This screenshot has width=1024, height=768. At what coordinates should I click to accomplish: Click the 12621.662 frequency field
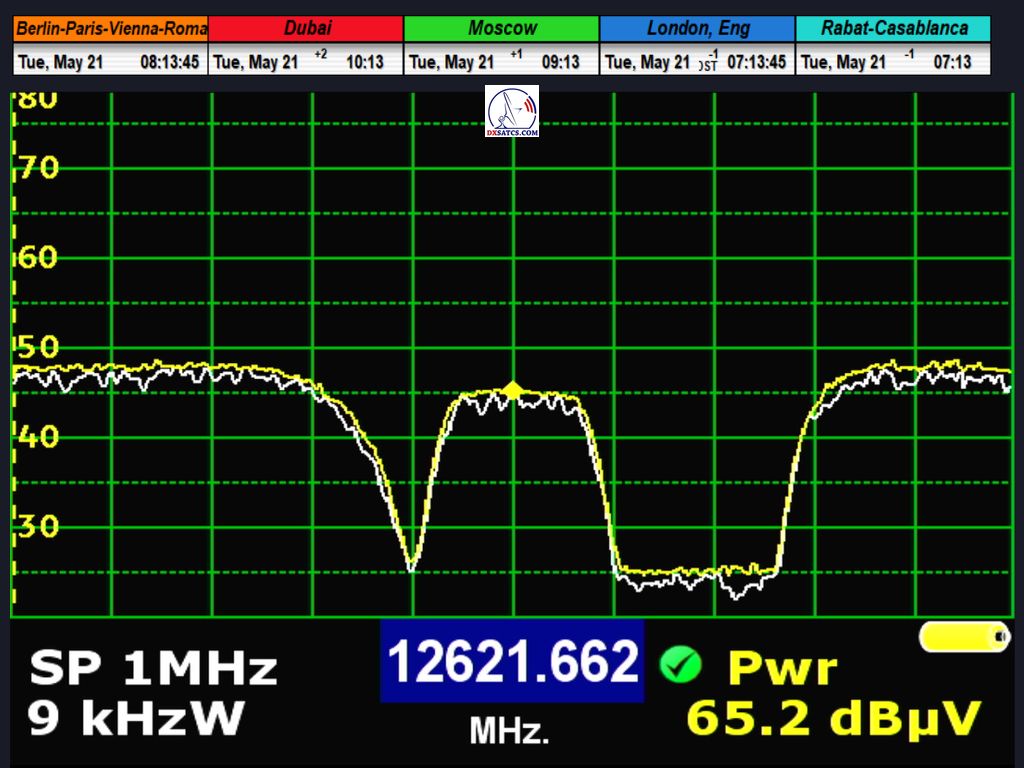[x=512, y=661]
